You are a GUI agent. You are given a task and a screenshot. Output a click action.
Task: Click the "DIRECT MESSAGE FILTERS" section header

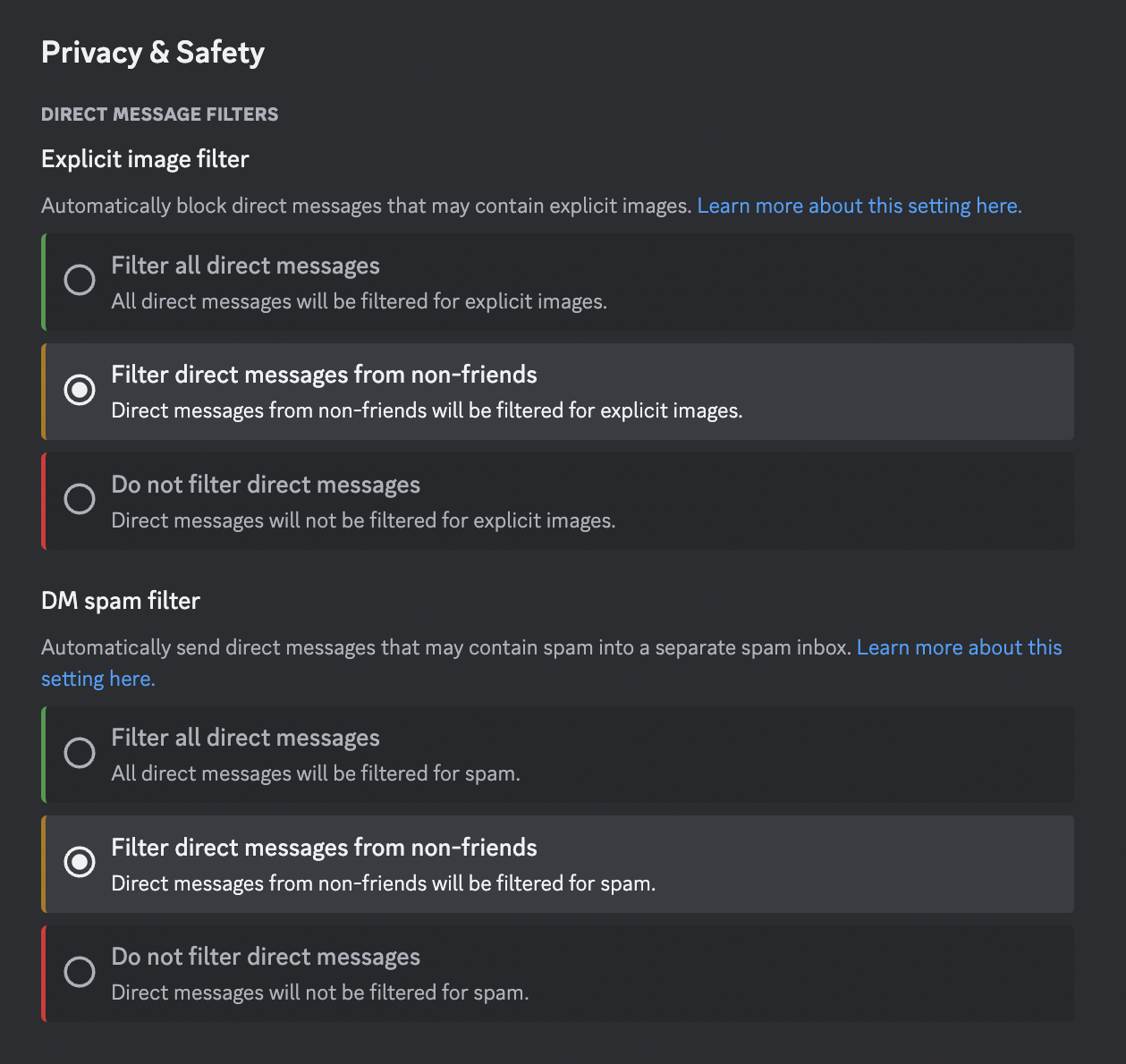(159, 114)
